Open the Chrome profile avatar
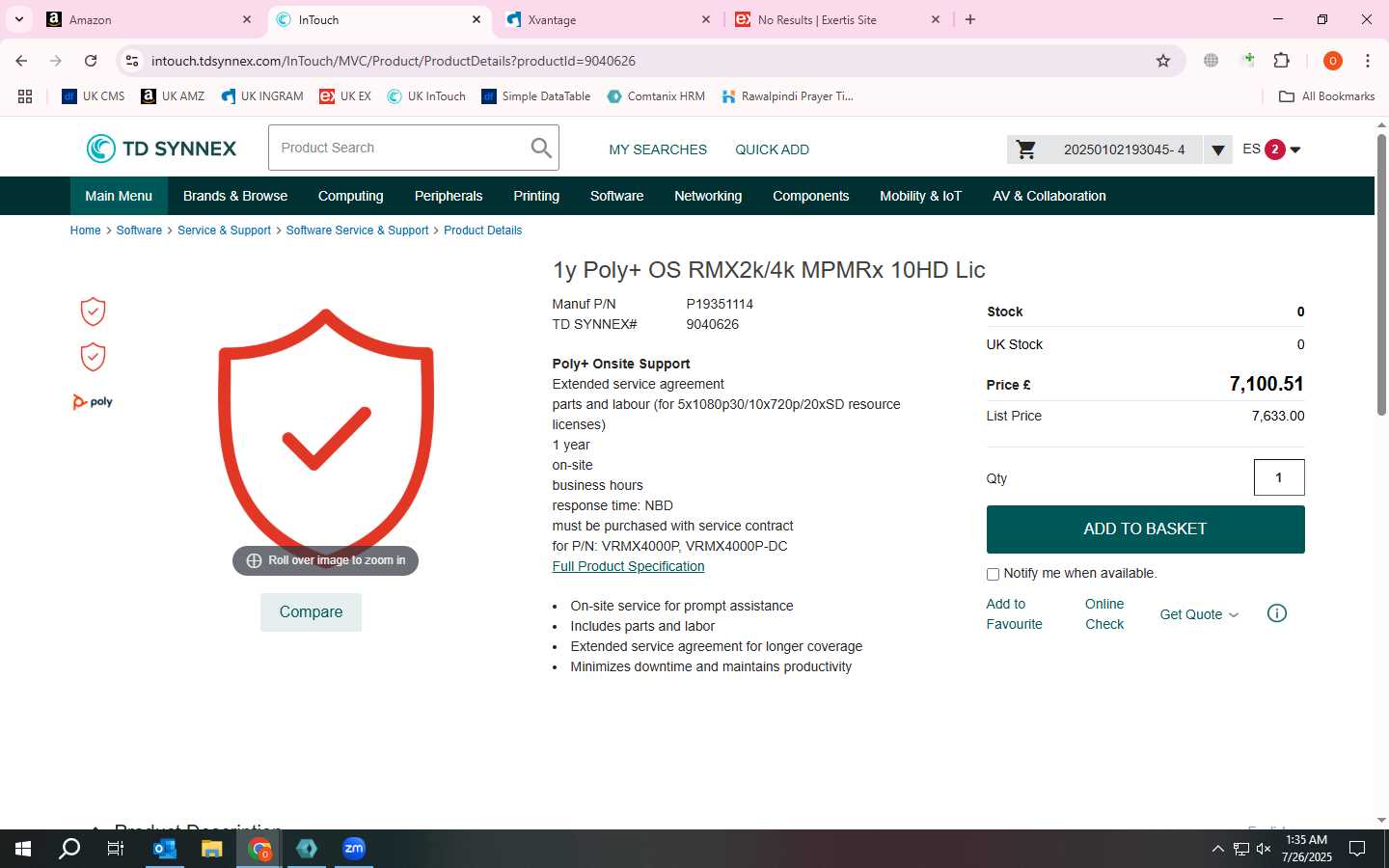This screenshot has width=1389, height=868. pyautogui.click(x=1333, y=61)
